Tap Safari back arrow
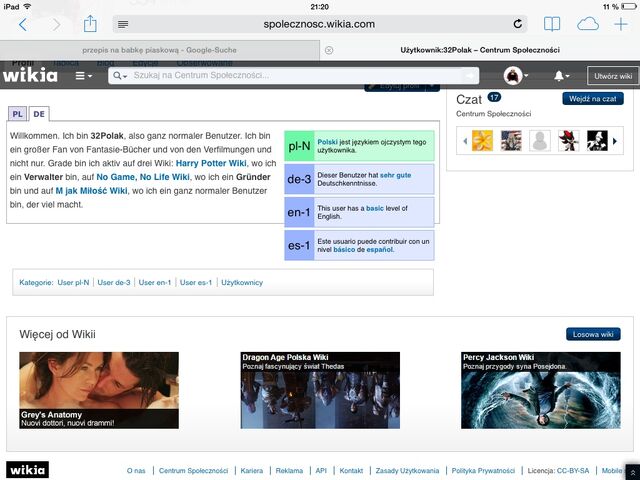 (x=23, y=24)
